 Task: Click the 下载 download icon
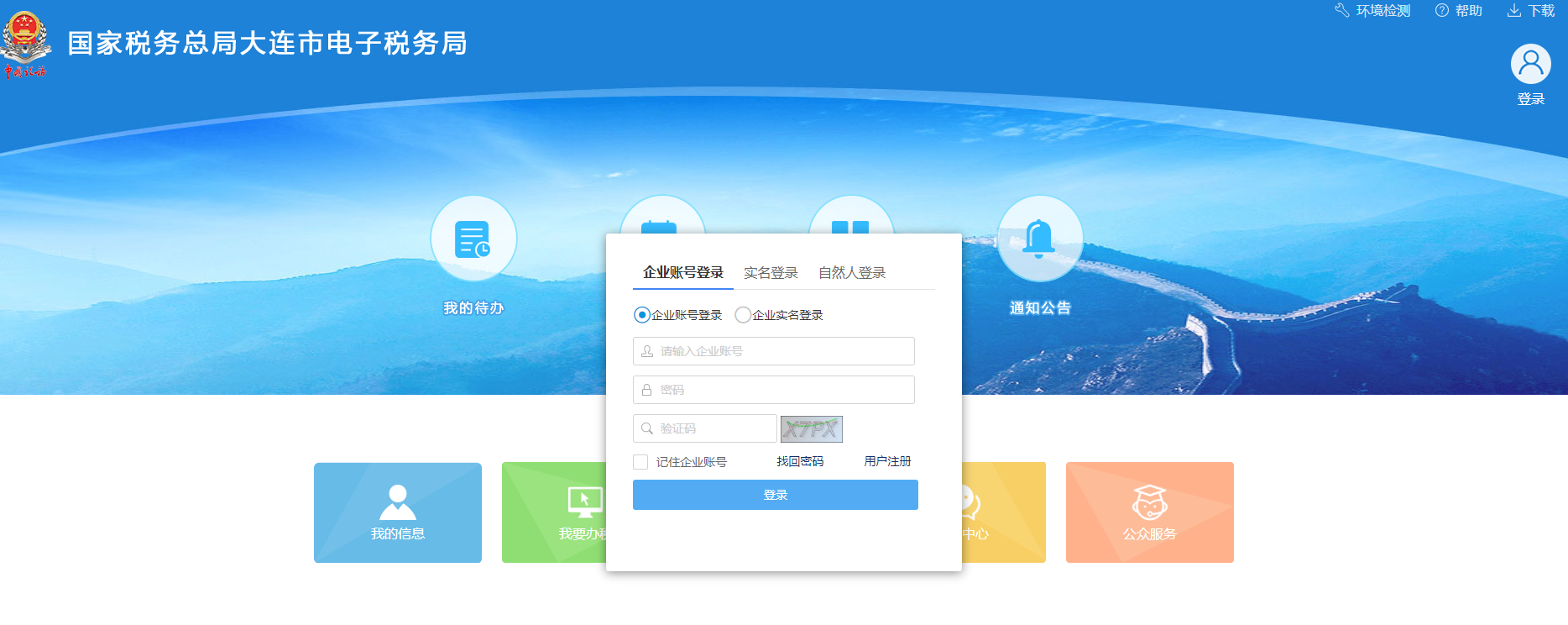(1513, 10)
